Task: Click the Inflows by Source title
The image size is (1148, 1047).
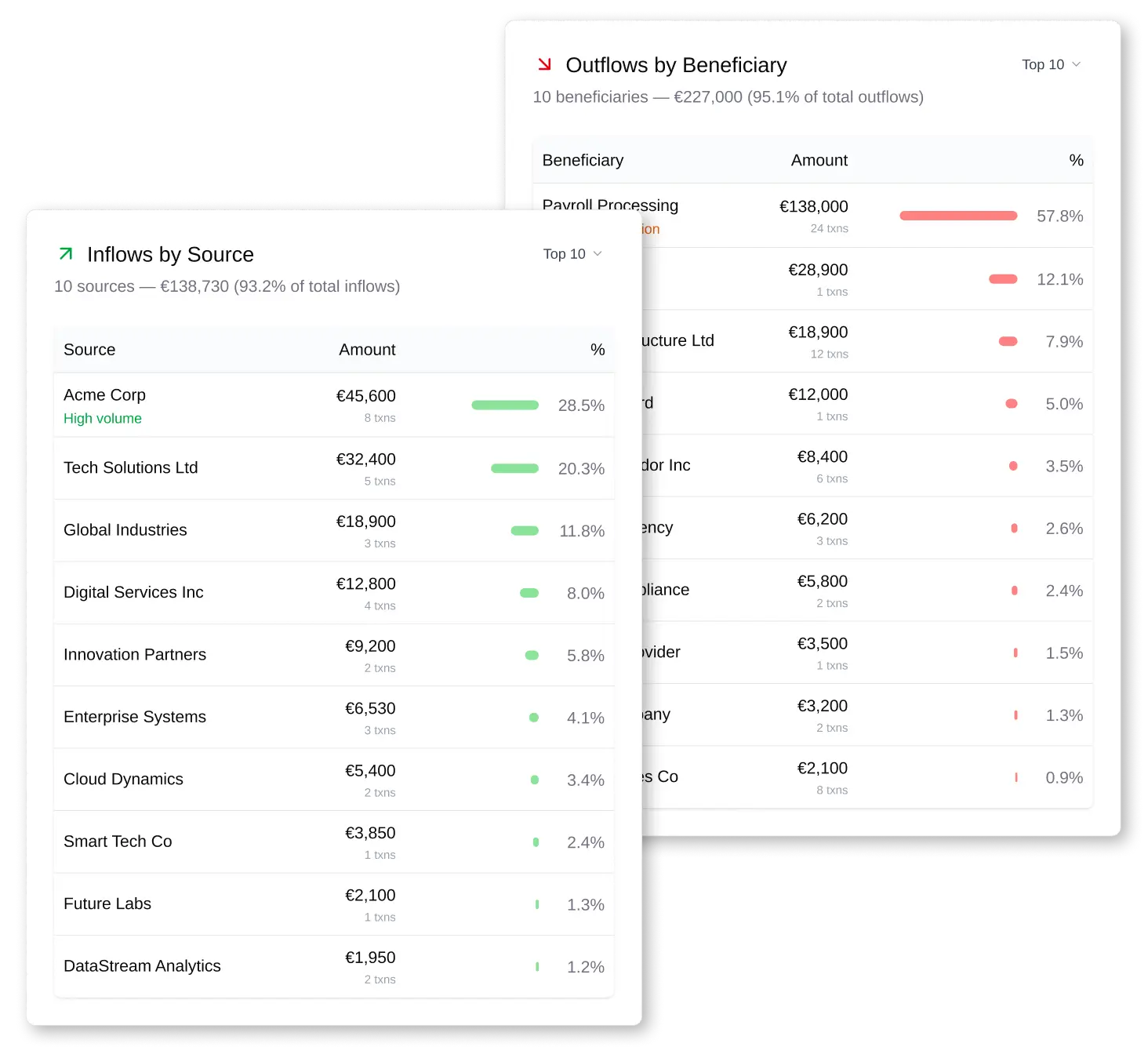Action: [170, 255]
